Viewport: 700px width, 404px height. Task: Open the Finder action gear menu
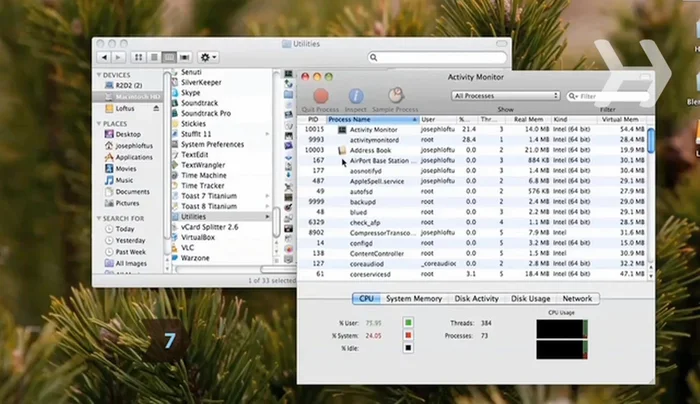[x=209, y=58]
